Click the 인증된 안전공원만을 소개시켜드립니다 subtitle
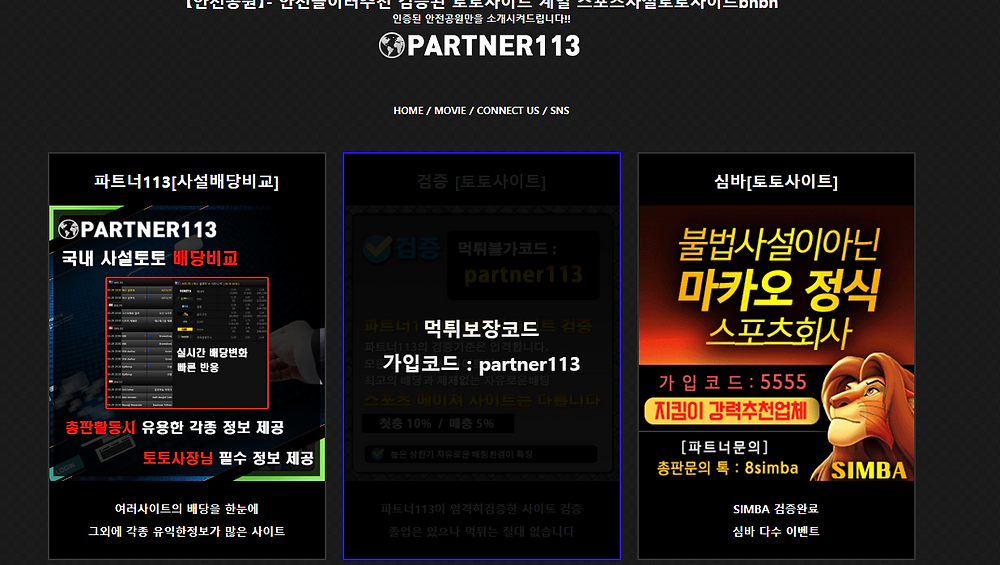The width and height of the screenshot is (1000, 565). 482,18
